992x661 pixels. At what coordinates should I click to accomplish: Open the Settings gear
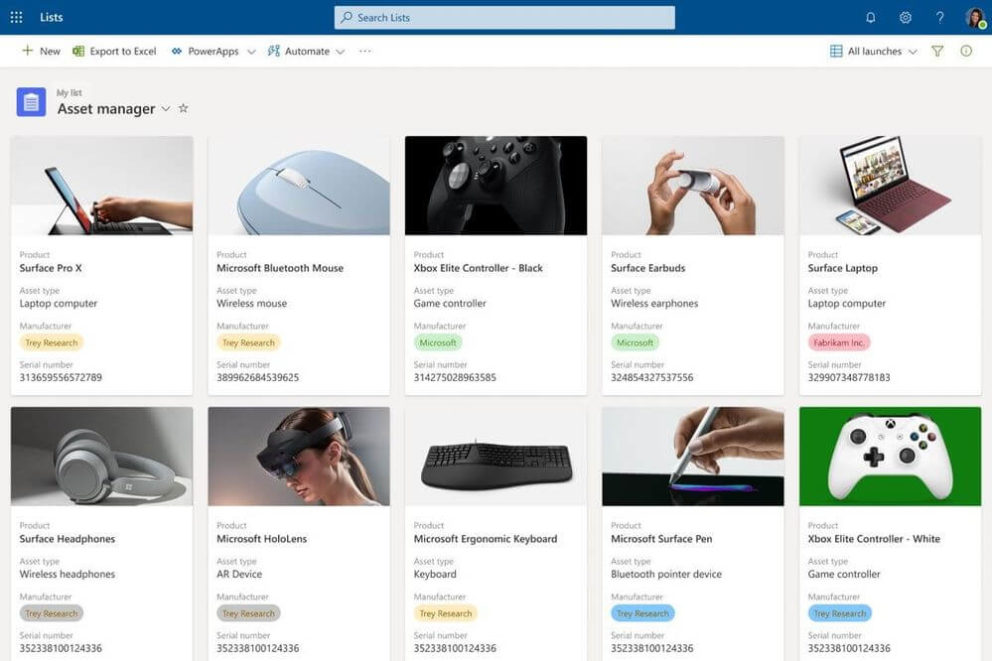pyautogui.click(x=905, y=17)
